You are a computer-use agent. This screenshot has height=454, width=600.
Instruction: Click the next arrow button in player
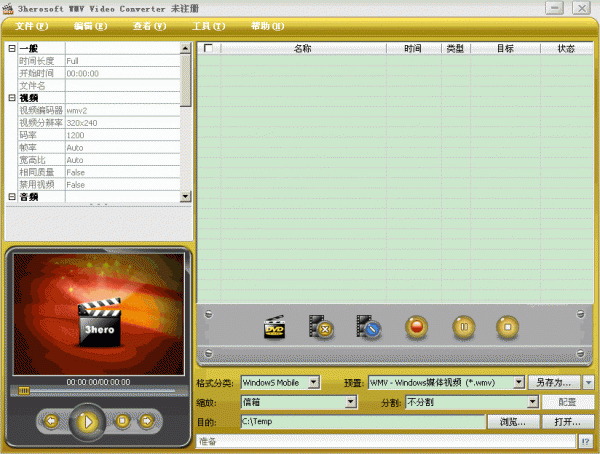[x=147, y=421]
